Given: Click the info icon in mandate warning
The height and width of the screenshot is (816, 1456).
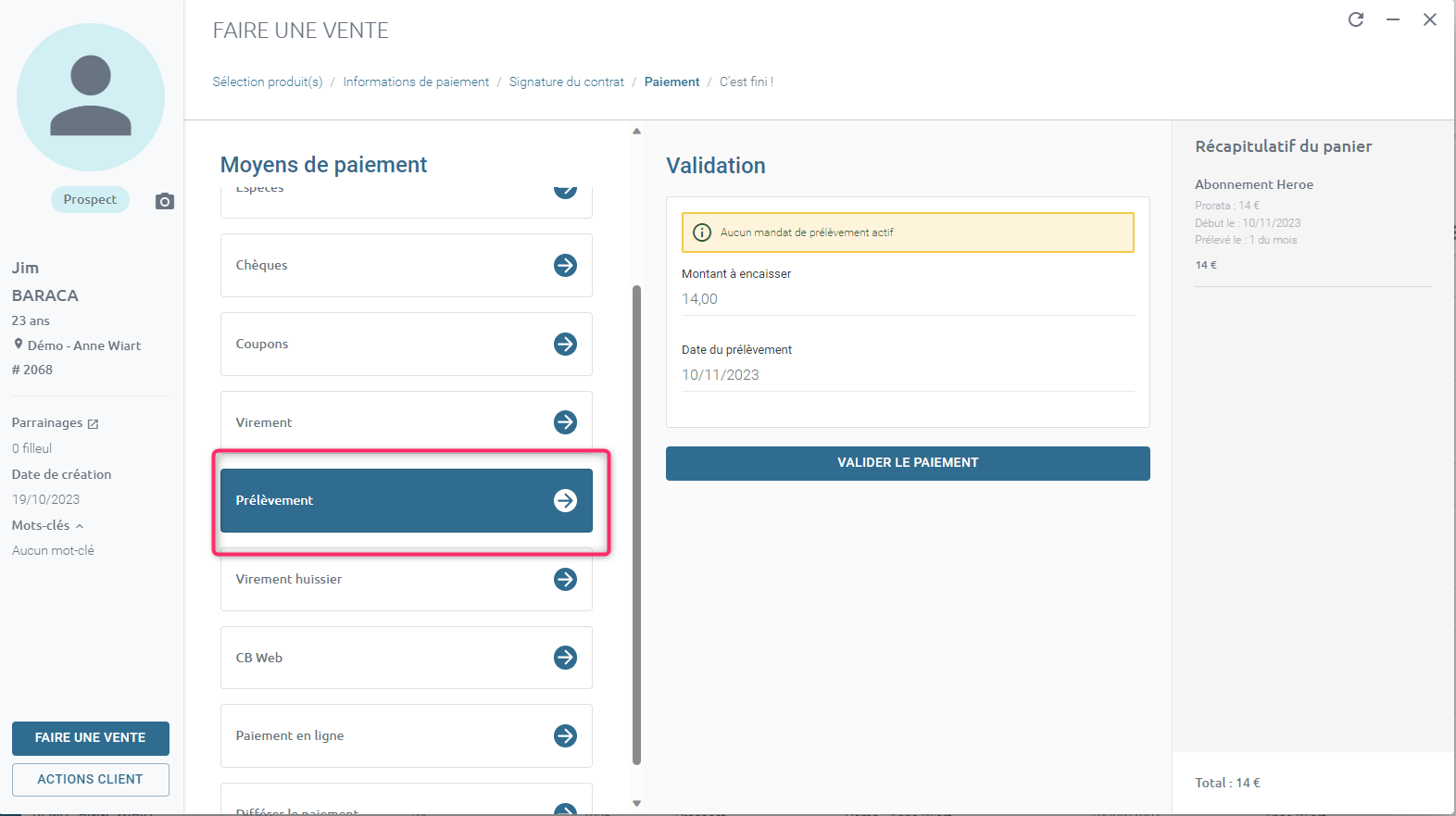Looking at the screenshot, I should (702, 232).
